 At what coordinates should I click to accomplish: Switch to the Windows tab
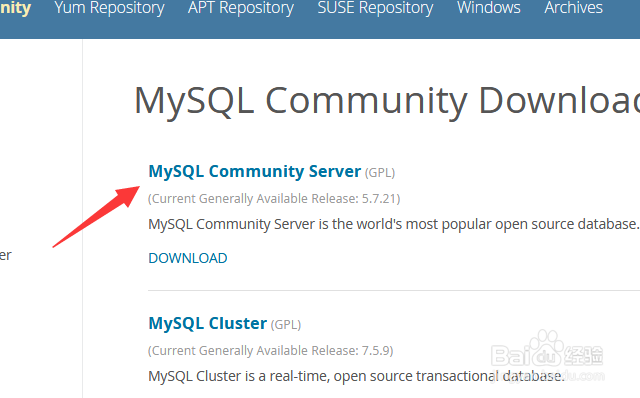(489, 8)
